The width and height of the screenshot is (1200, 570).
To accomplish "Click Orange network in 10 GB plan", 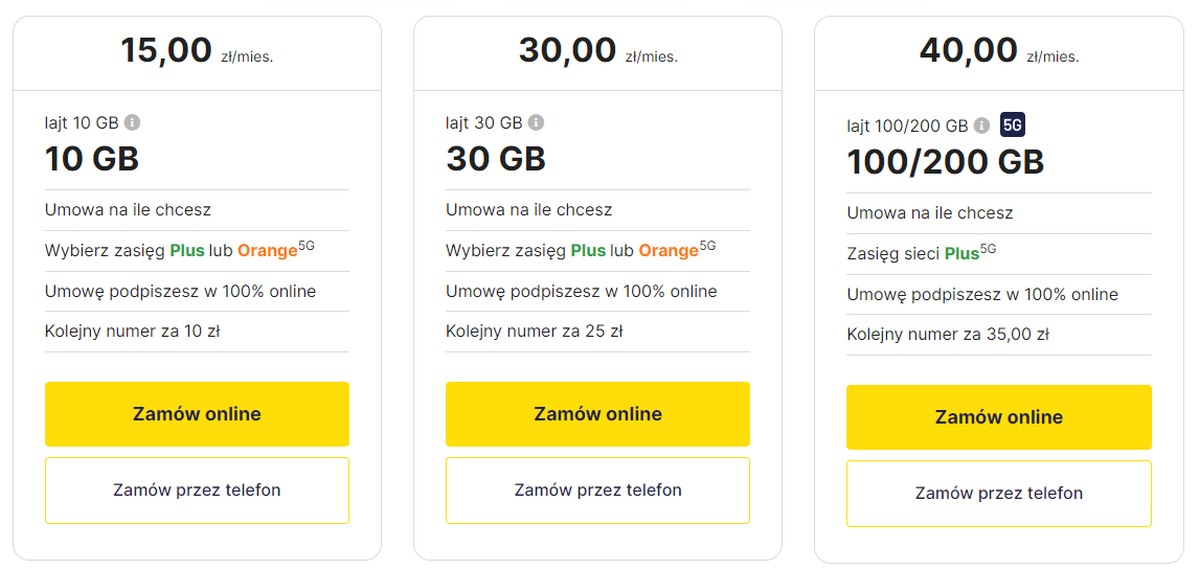I will pos(267,251).
